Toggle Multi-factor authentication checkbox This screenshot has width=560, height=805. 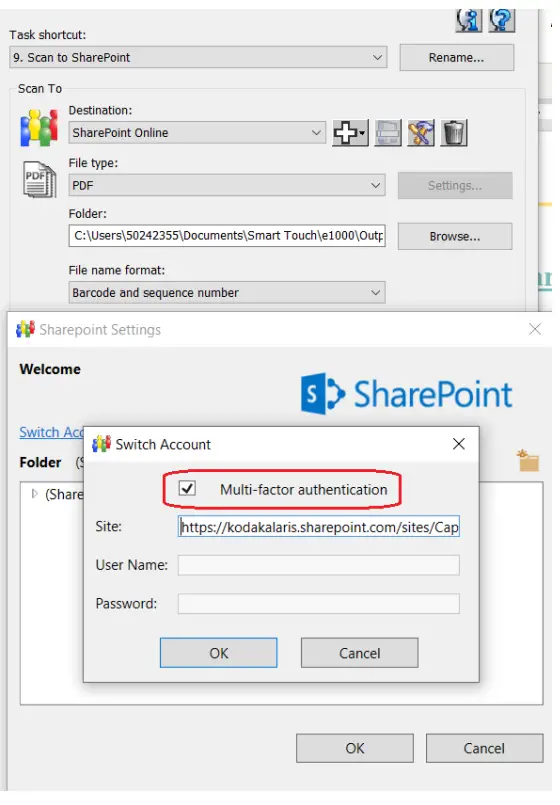pyautogui.click(x=187, y=488)
